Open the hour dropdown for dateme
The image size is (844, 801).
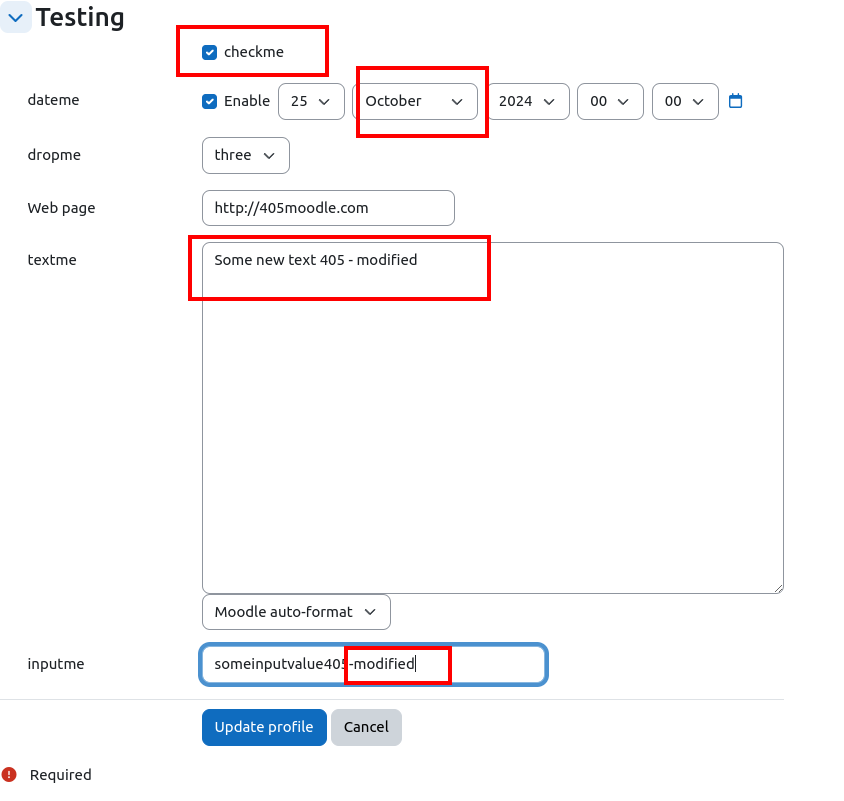coord(610,101)
